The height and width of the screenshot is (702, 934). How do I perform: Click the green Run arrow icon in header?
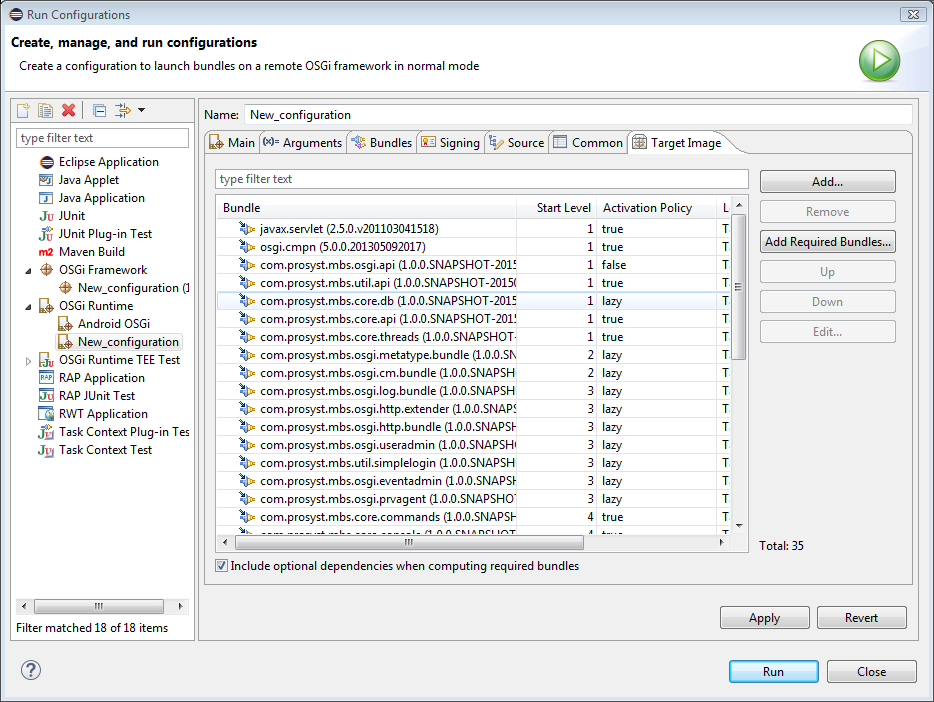pos(879,61)
